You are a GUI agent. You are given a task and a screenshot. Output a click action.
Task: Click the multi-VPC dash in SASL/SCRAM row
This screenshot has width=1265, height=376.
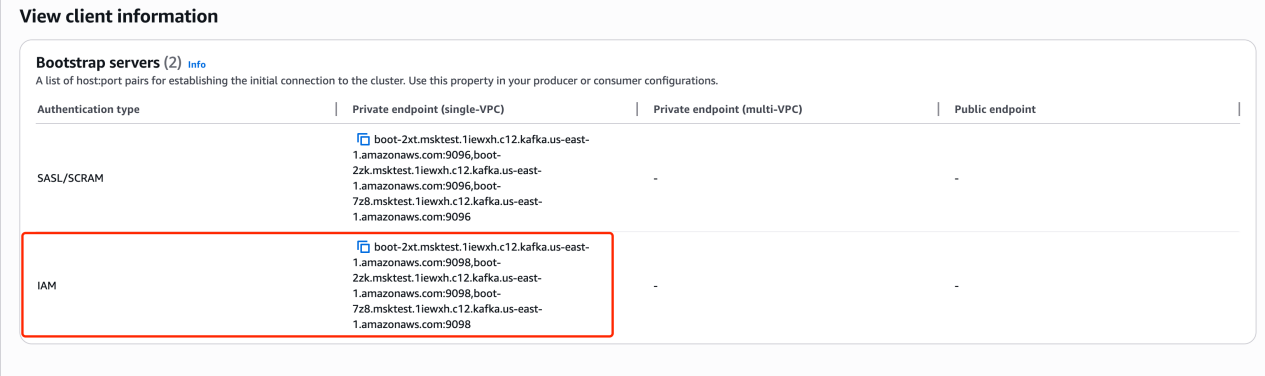655,178
